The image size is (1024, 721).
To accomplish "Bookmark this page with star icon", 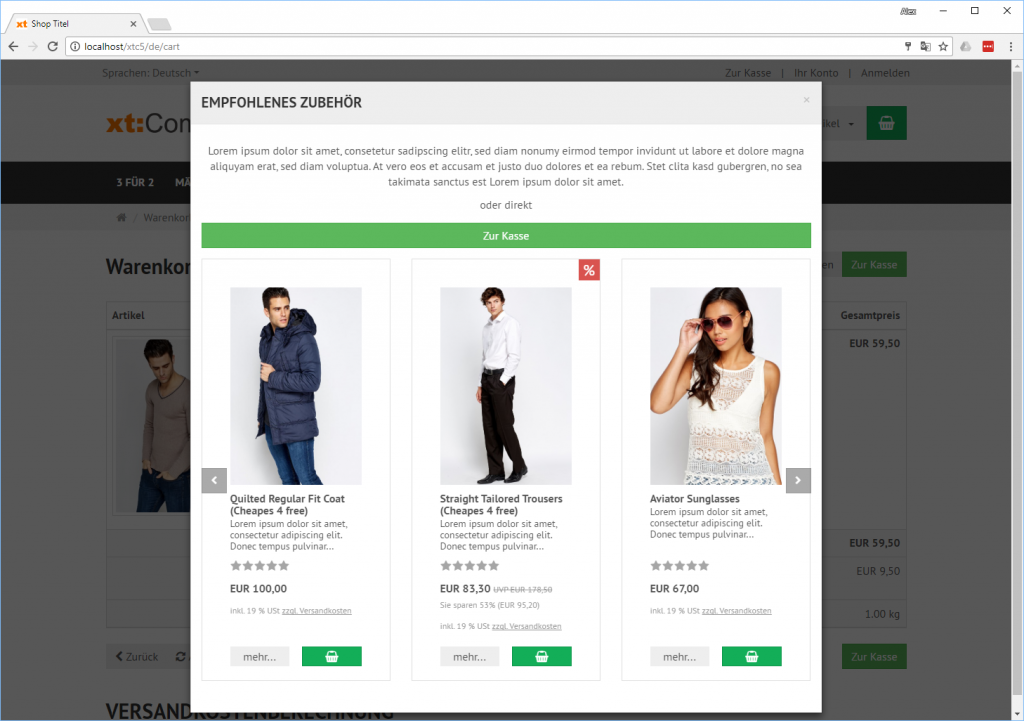I will click(x=942, y=46).
